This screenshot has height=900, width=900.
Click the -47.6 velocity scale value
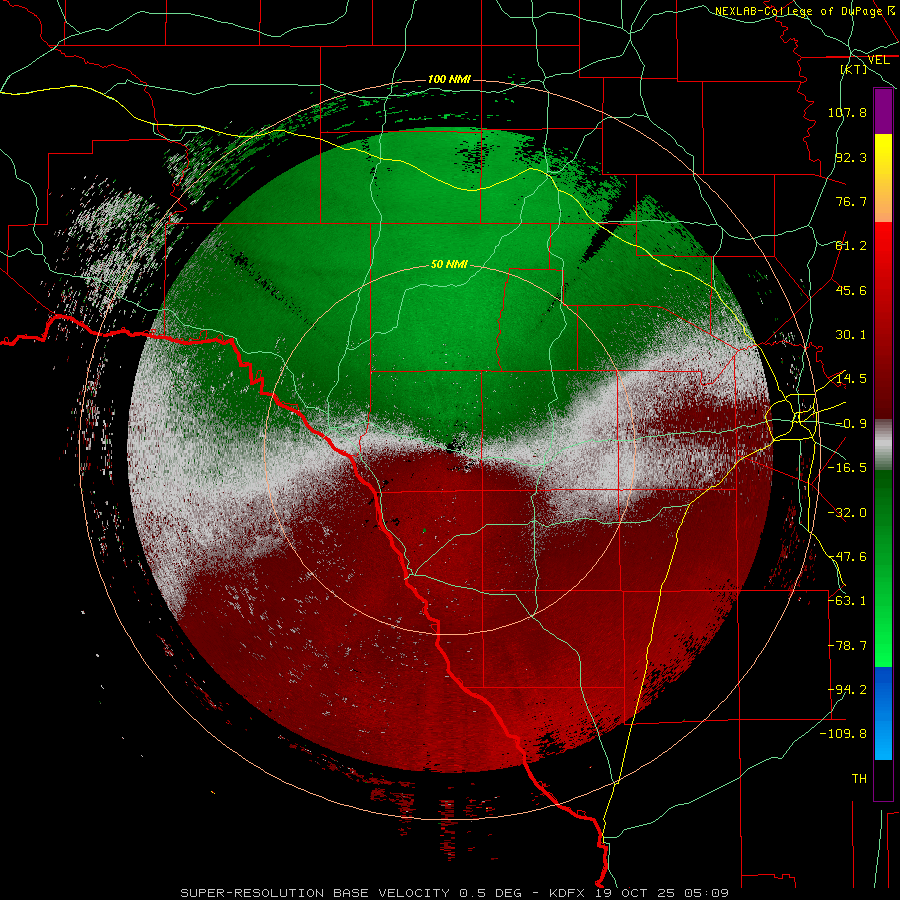tap(847, 557)
